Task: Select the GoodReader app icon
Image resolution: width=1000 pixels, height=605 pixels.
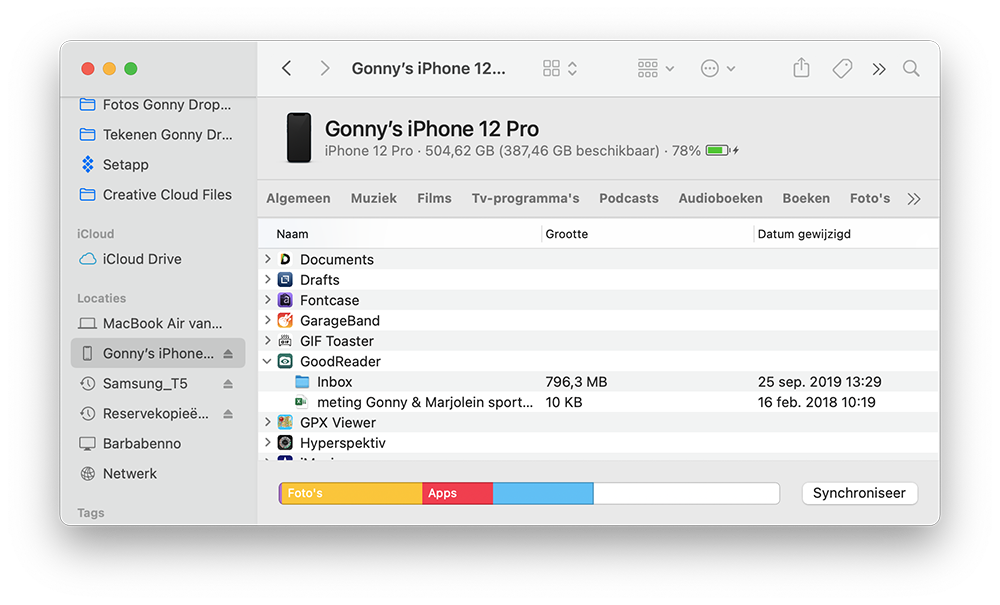Action: (288, 361)
